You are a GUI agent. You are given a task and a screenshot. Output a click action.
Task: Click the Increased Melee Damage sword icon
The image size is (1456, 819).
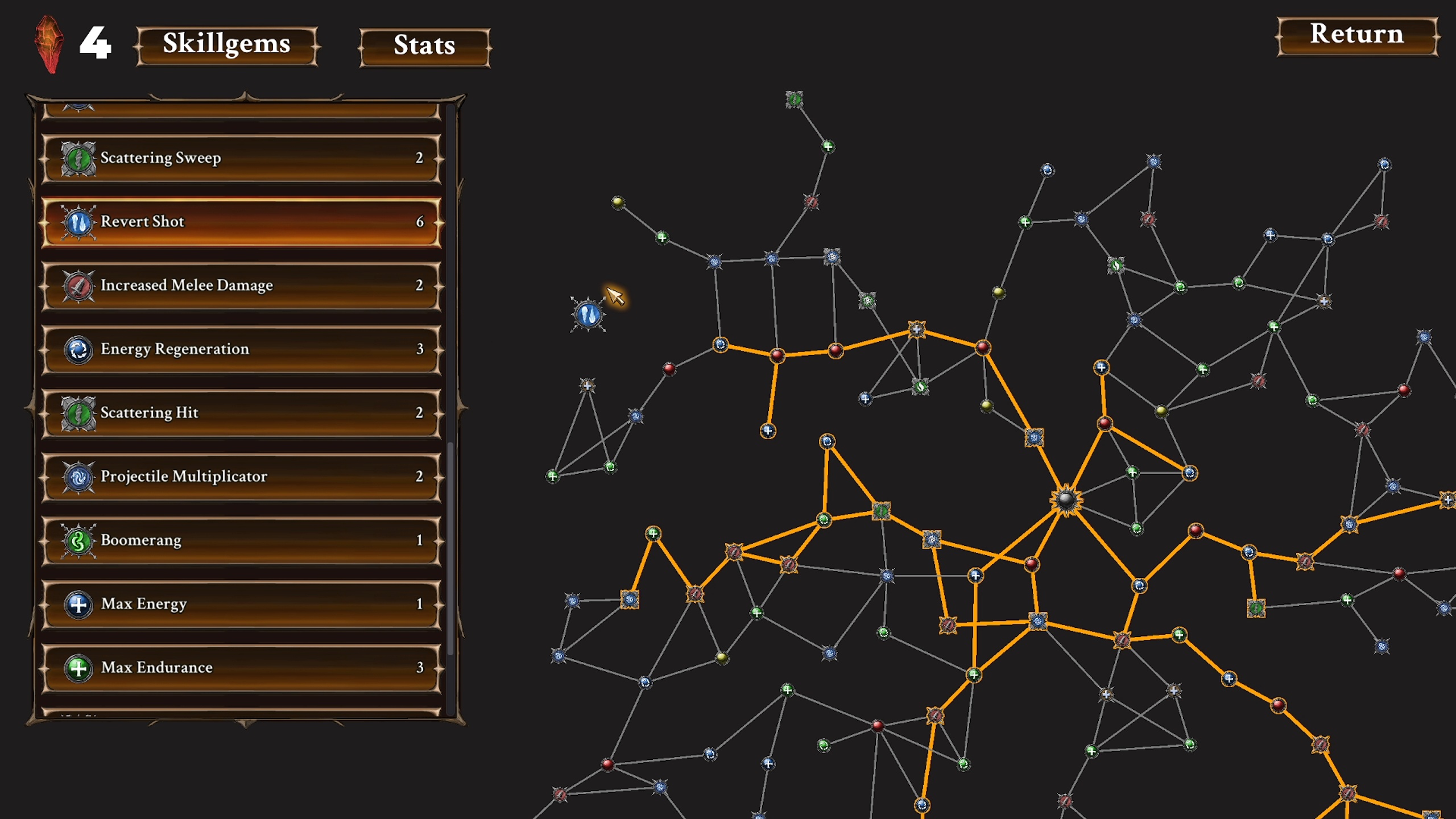pyautogui.click(x=78, y=286)
